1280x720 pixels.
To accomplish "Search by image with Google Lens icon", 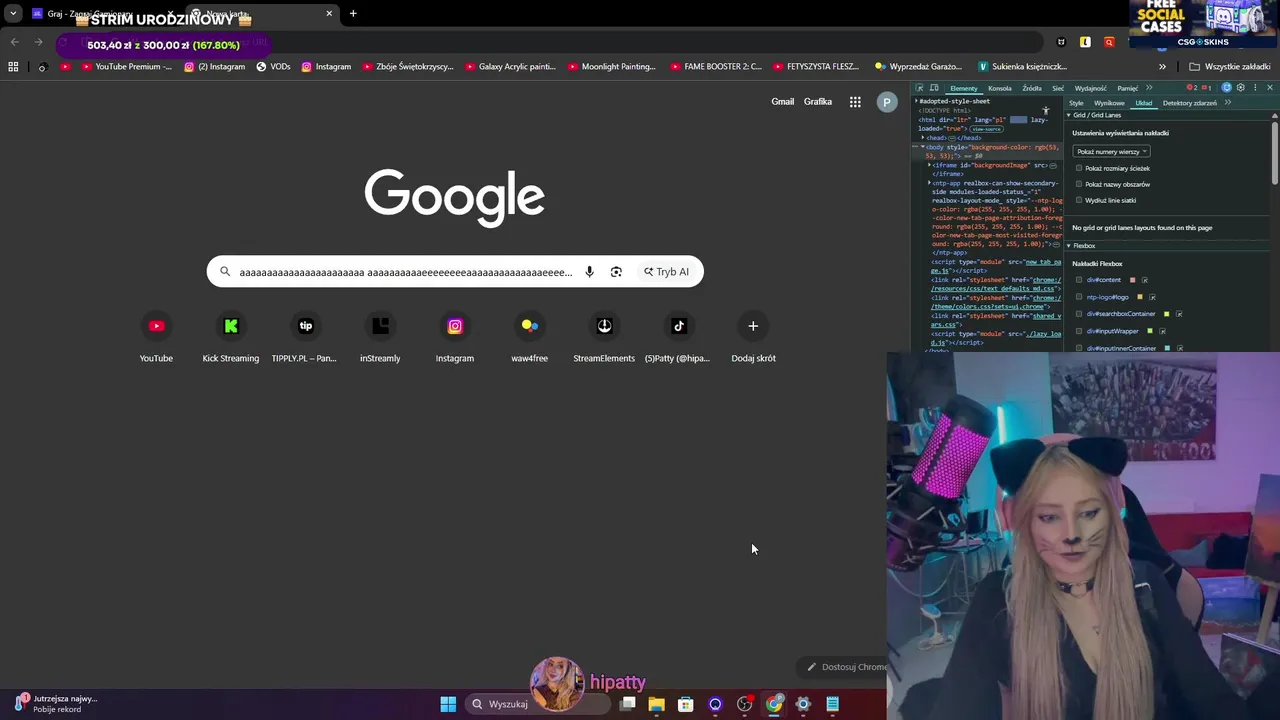I will click(x=616, y=272).
